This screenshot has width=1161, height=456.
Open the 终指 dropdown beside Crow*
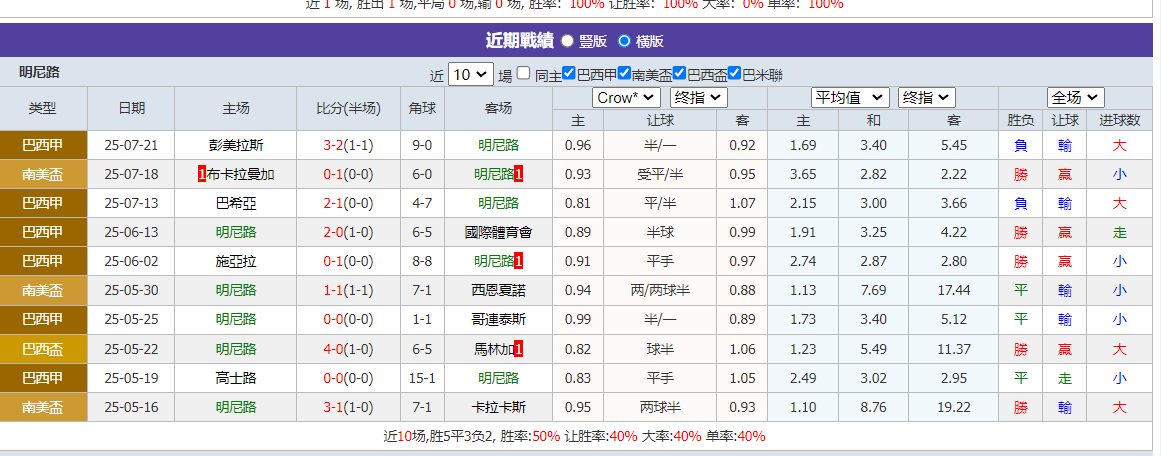(698, 98)
